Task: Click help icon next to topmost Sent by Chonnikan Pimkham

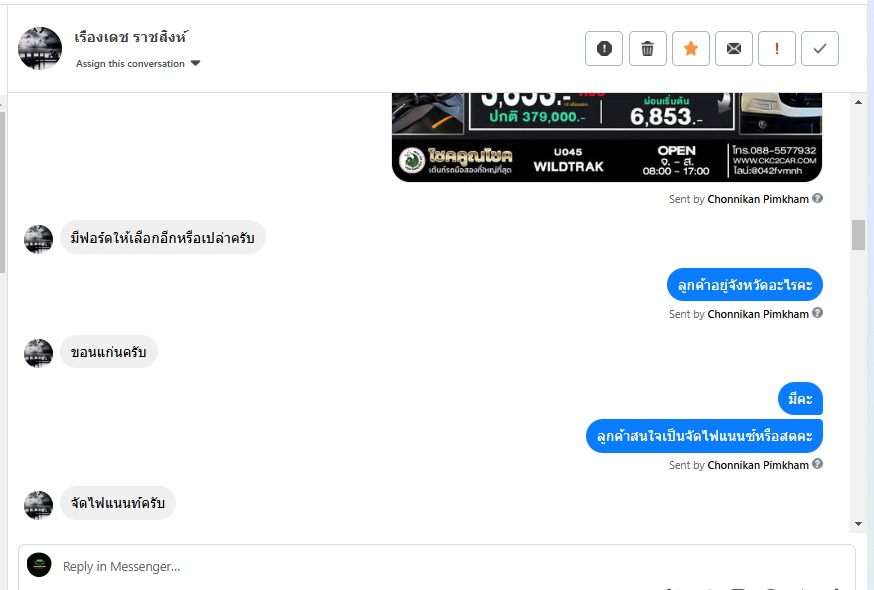Action: pos(817,198)
